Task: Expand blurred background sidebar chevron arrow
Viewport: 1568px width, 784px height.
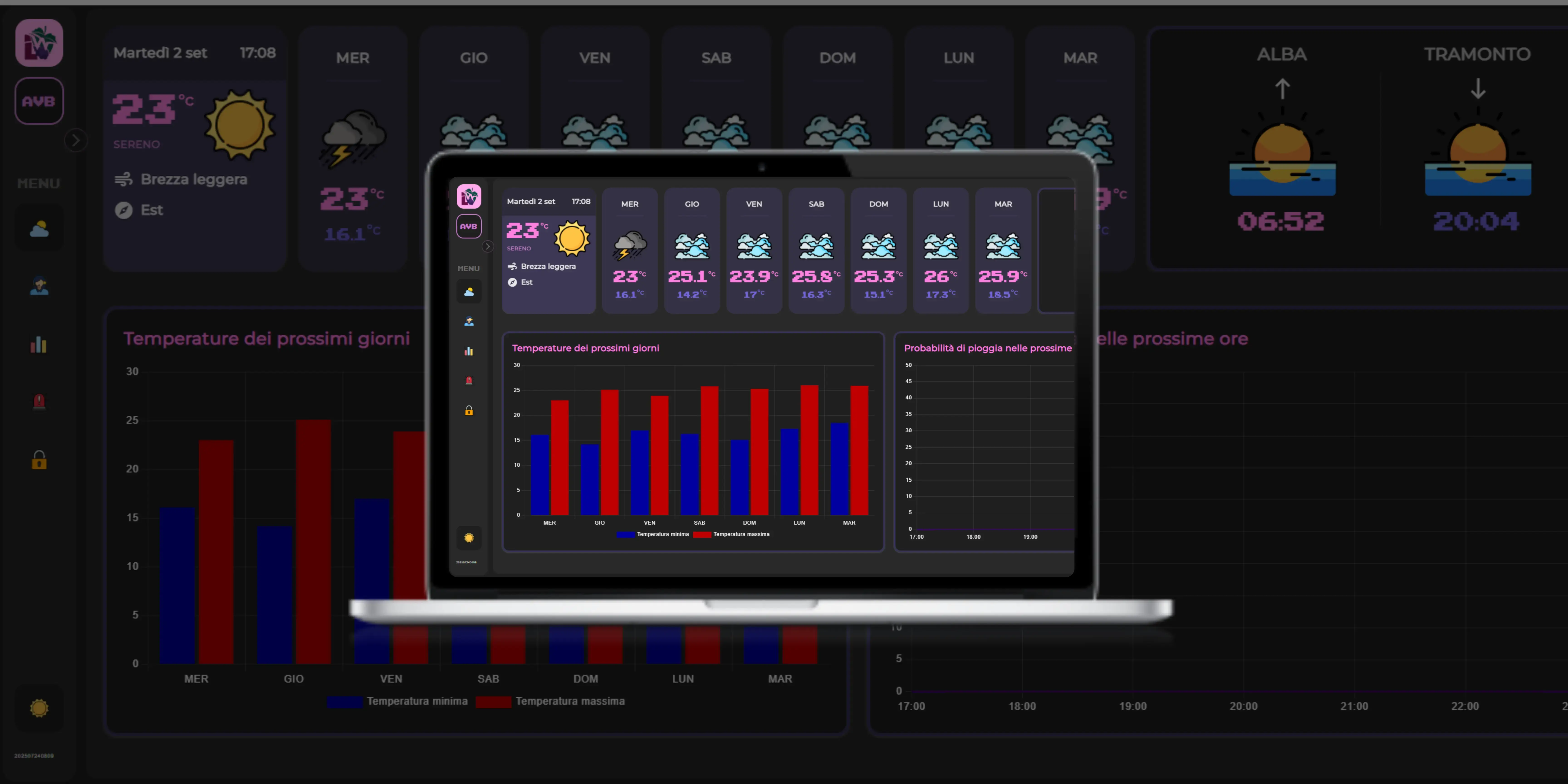Action: (x=76, y=141)
